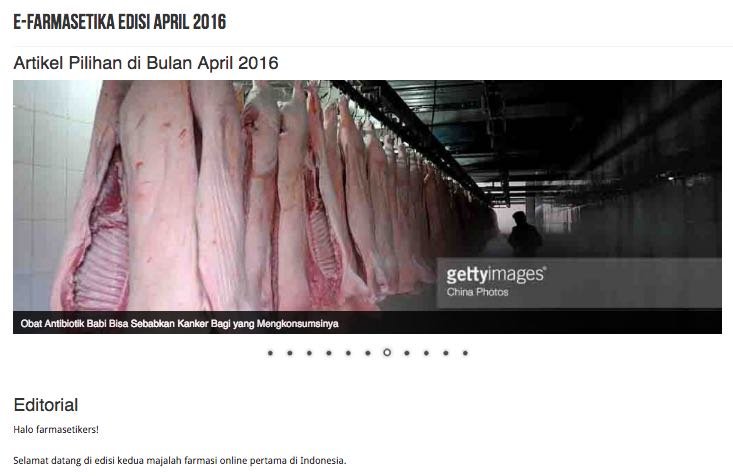Click the 'Editorial' section heading

pos(46,405)
